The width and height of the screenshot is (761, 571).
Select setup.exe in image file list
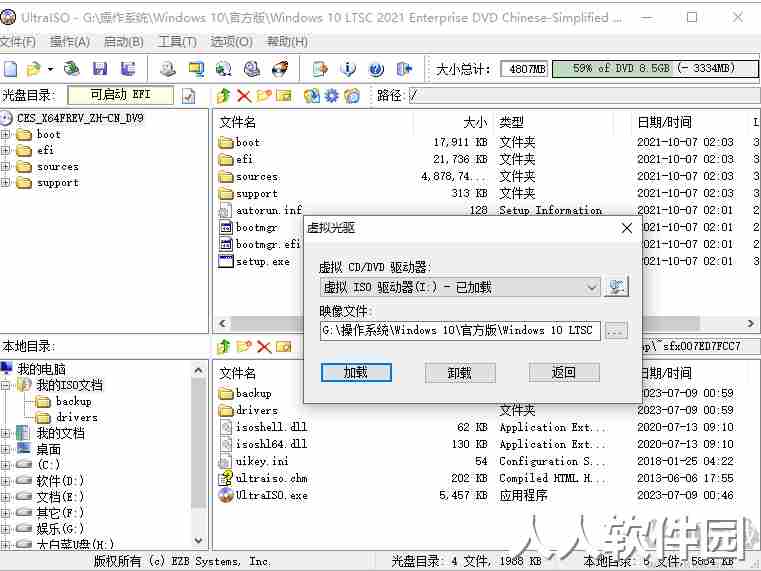[263, 261]
